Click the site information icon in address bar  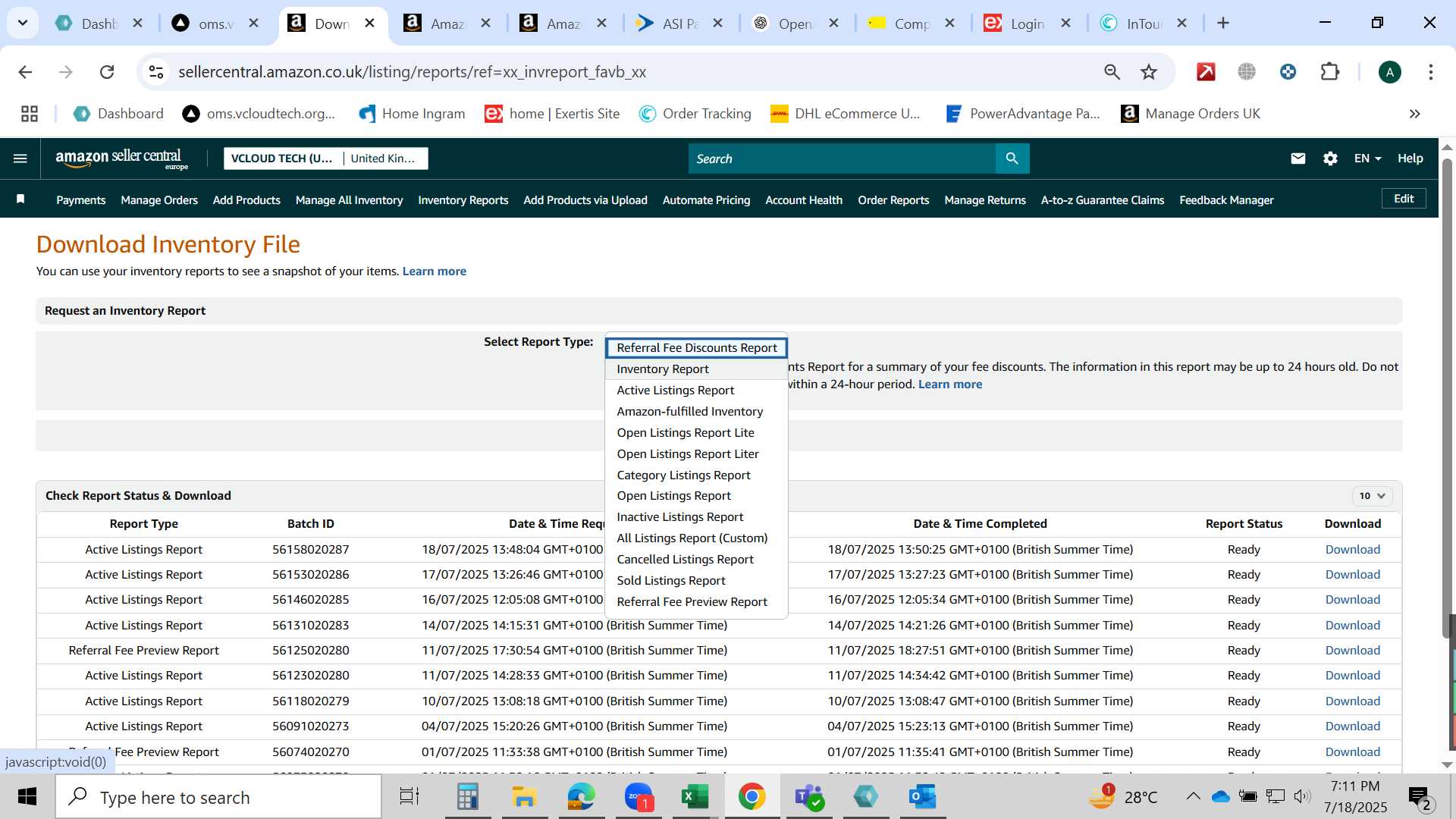point(155,72)
